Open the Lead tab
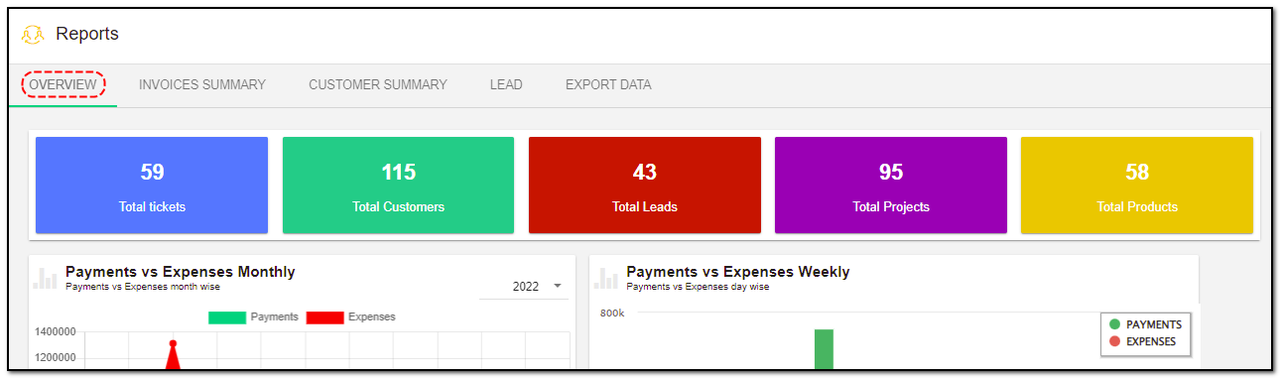 pos(506,85)
